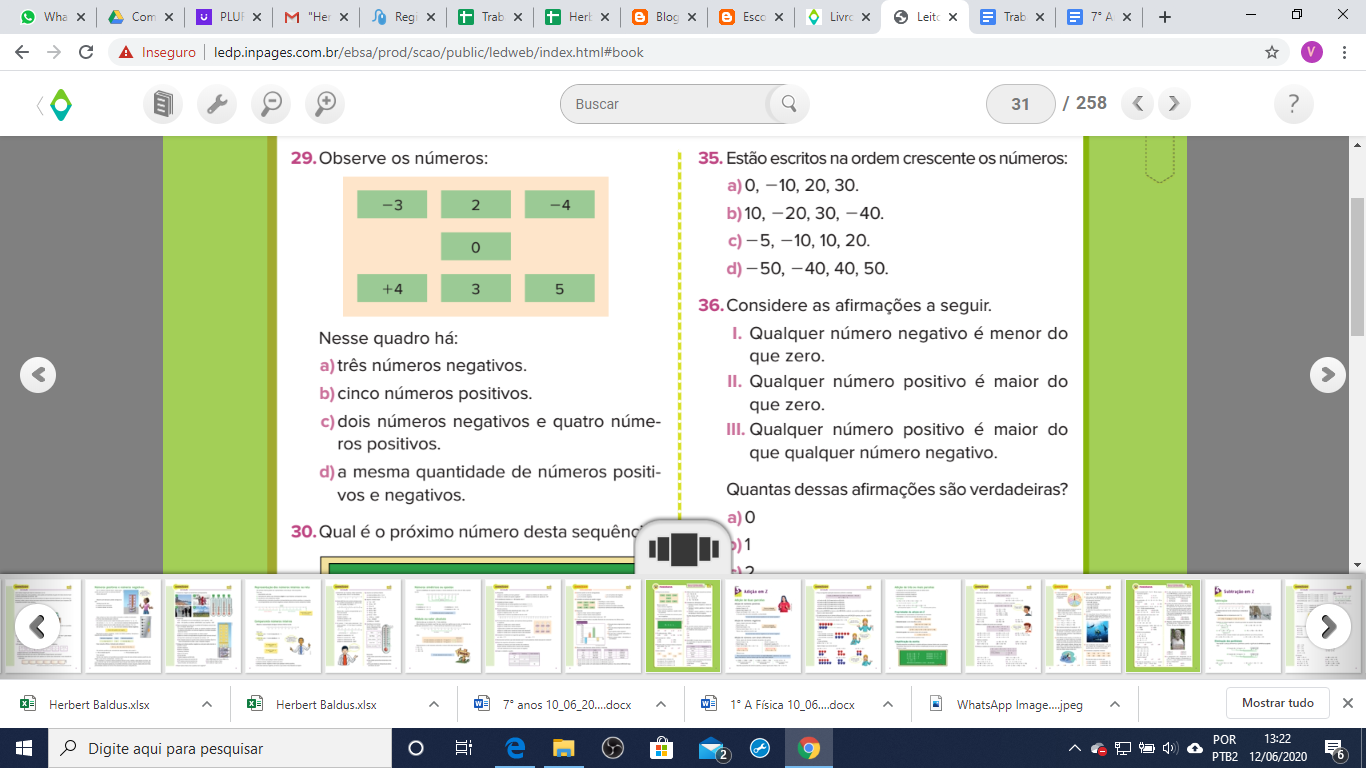Open Task View on the taskbar
Image resolution: width=1366 pixels, height=768 pixels.
pyautogui.click(x=464, y=748)
